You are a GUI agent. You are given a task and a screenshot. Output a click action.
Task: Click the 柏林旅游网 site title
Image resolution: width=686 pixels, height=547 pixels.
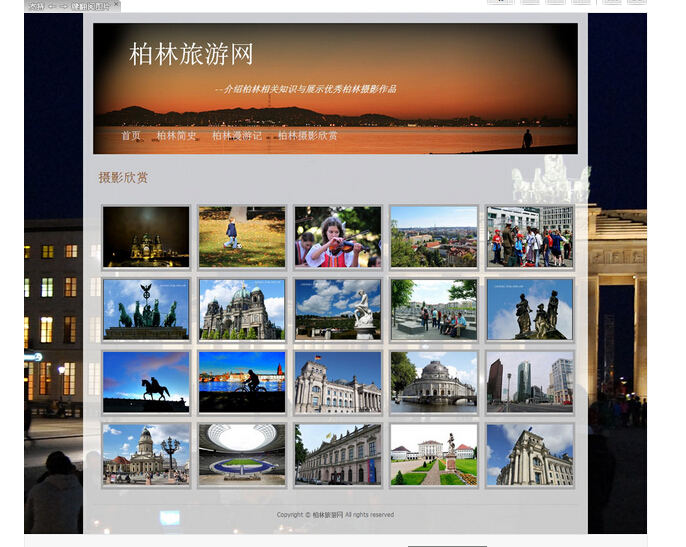[191, 55]
